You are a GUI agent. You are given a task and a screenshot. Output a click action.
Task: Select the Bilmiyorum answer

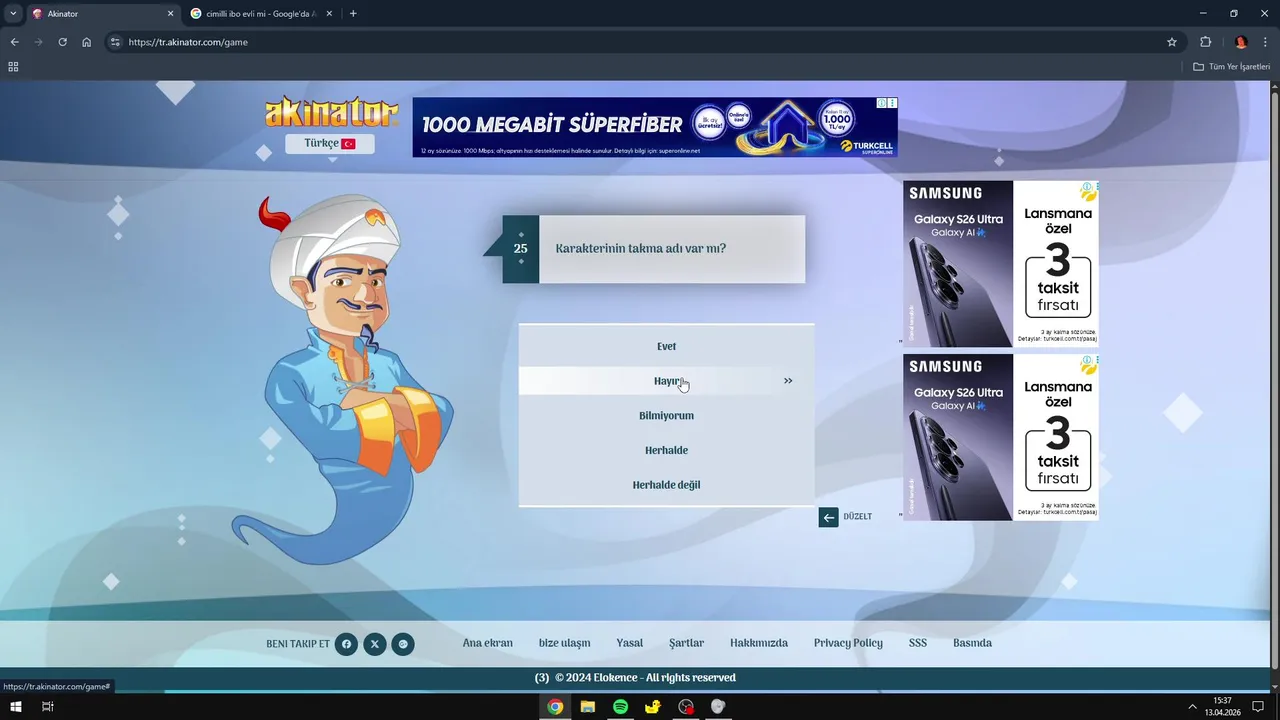click(666, 416)
